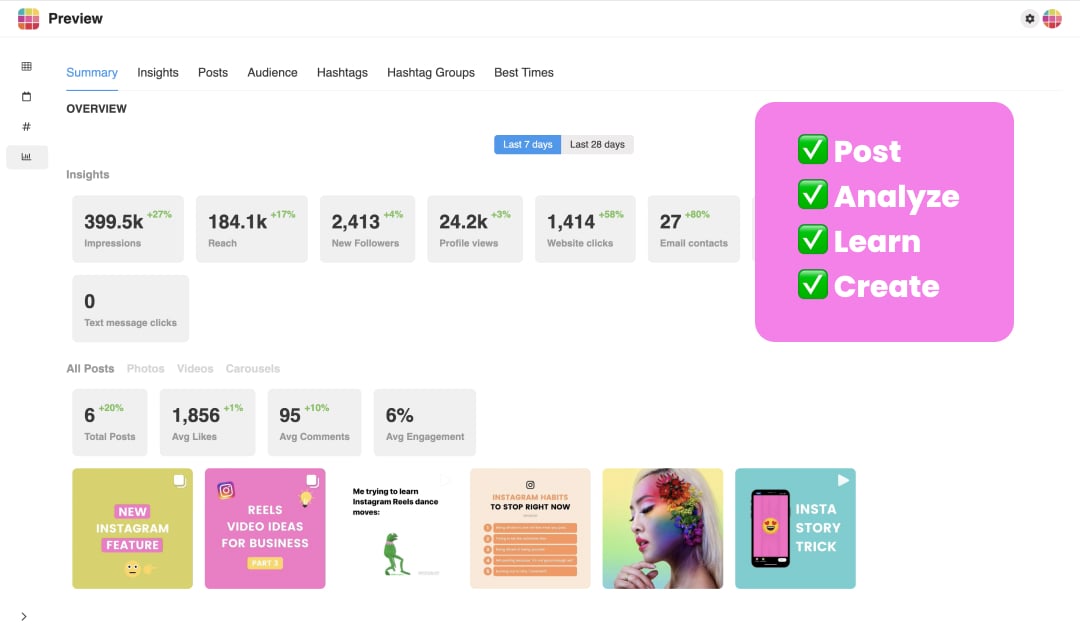Viewport: 1080px width, 631px height.
Task: Click the 24.2k Profile views card
Action: tap(475, 229)
